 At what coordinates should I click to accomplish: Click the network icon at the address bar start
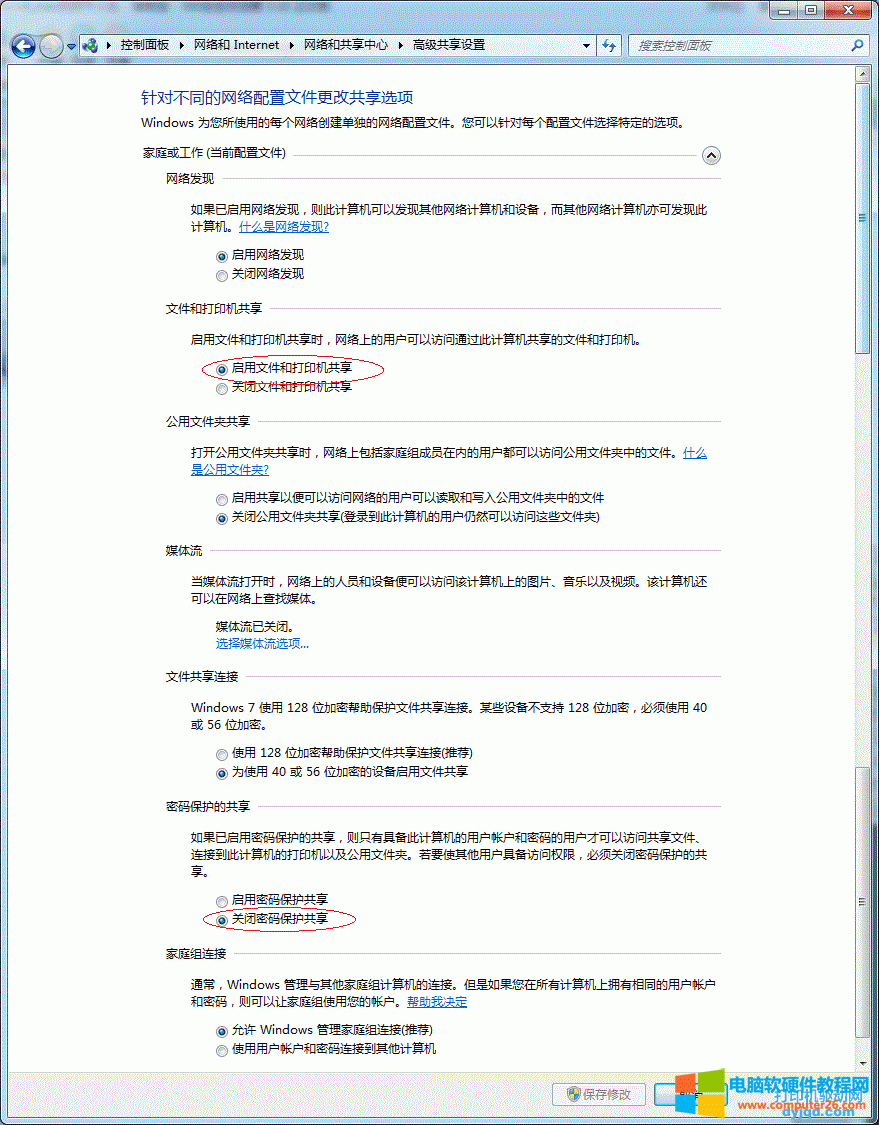90,46
